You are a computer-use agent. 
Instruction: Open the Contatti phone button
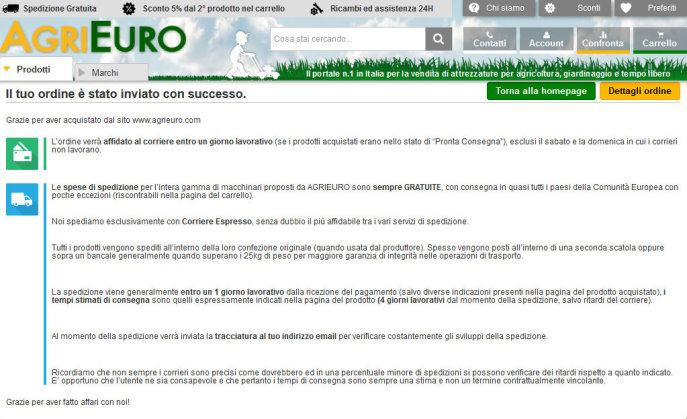(489, 39)
